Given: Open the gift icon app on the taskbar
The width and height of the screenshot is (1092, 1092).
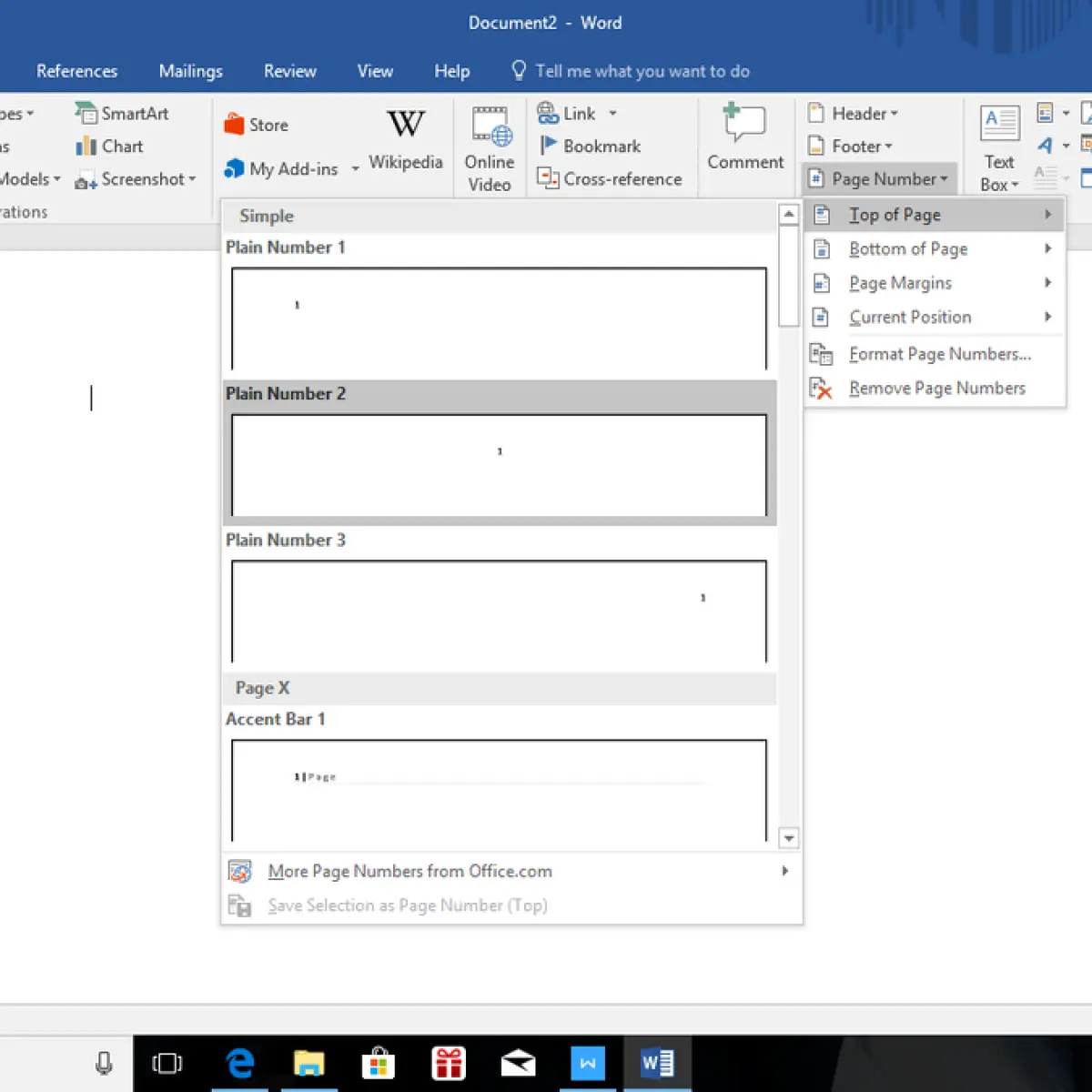Looking at the screenshot, I should [x=449, y=1062].
